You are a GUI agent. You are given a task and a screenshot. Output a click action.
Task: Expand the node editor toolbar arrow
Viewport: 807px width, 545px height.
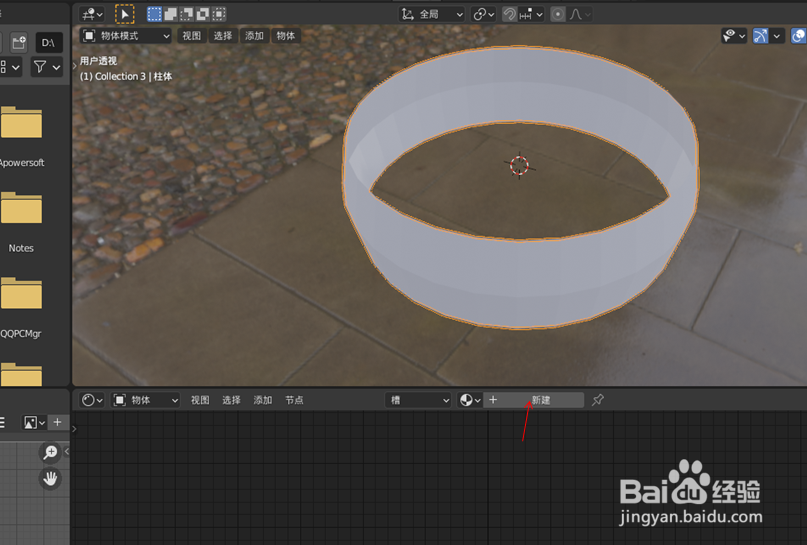pos(75,429)
